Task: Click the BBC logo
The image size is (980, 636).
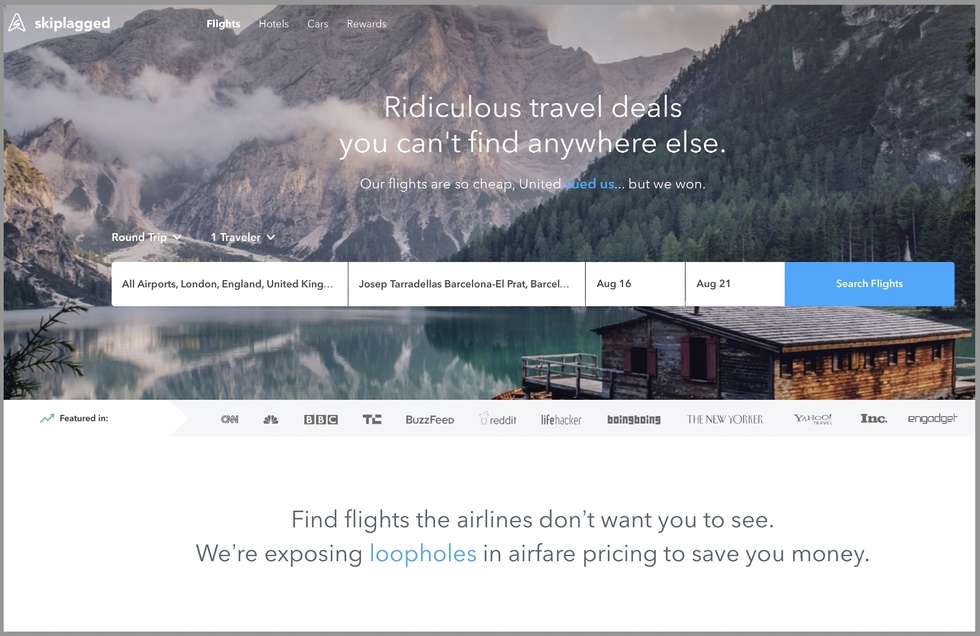Action: (x=321, y=419)
